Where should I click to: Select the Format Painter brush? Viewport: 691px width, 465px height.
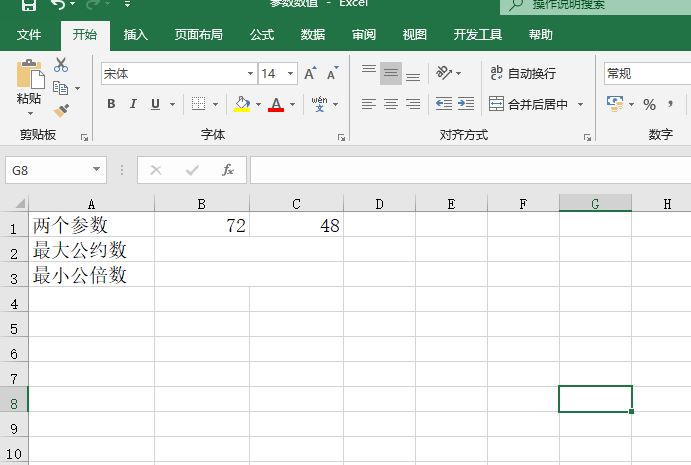coord(61,110)
